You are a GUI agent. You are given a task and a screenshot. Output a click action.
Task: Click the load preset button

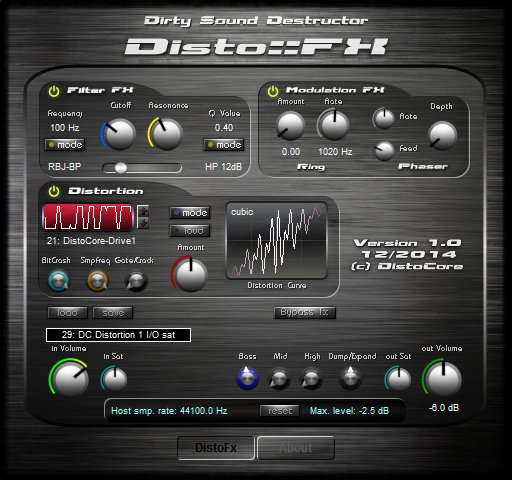[x=68, y=313]
